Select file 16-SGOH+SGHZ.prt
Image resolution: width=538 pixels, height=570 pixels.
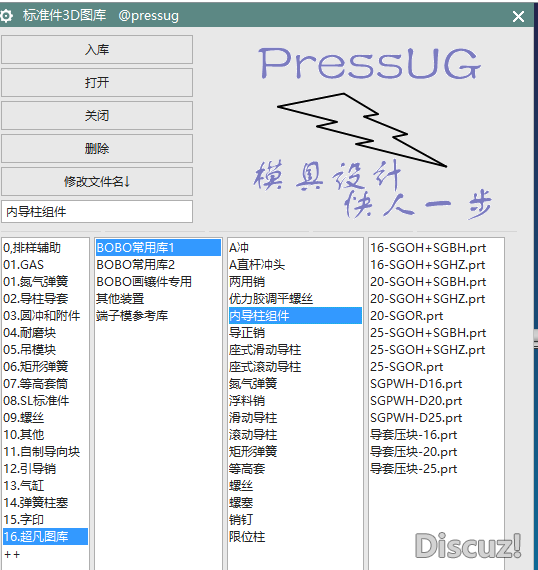(436, 265)
